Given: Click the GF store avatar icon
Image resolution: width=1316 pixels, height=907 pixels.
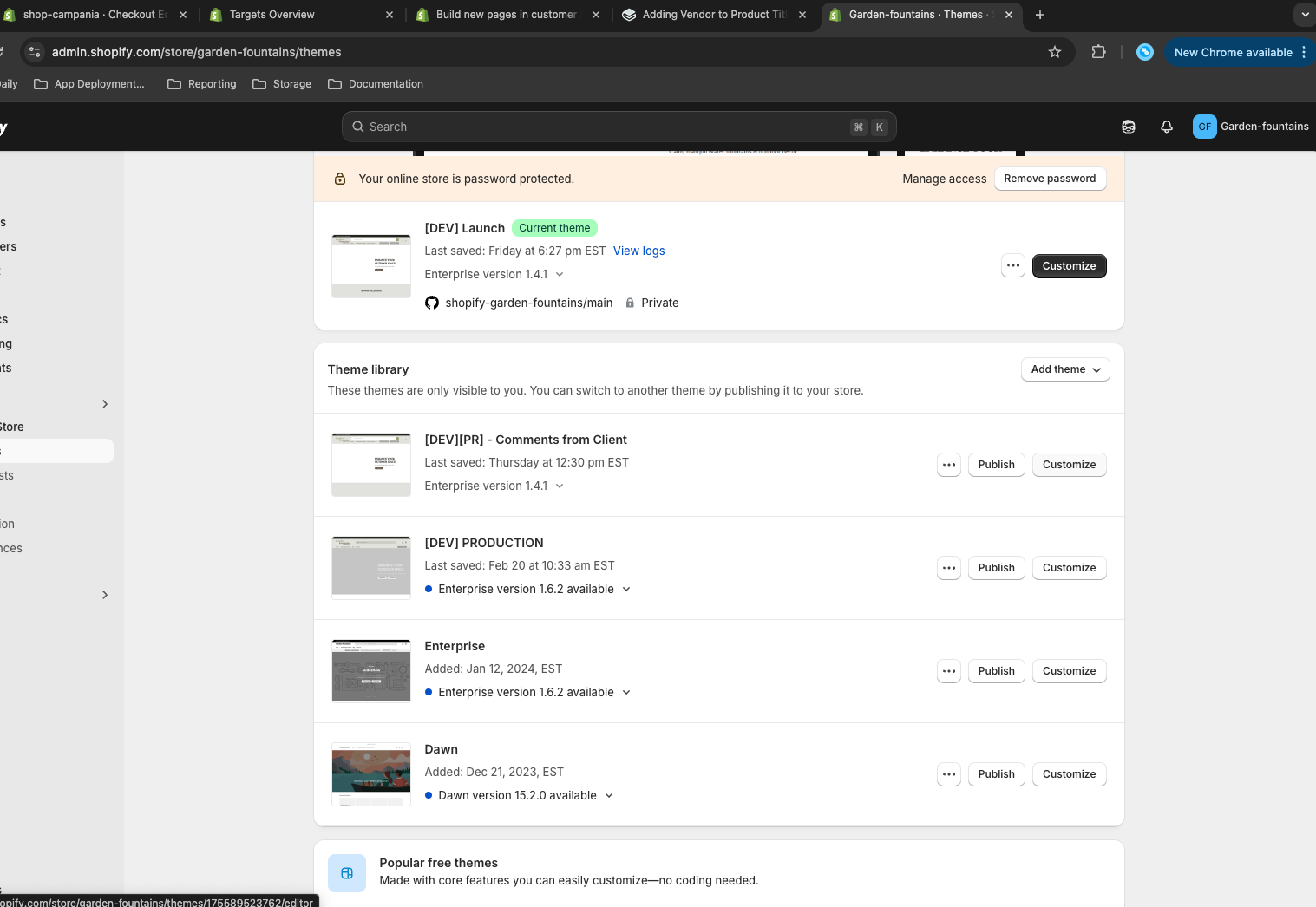Looking at the screenshot, I should (1204, 127).
